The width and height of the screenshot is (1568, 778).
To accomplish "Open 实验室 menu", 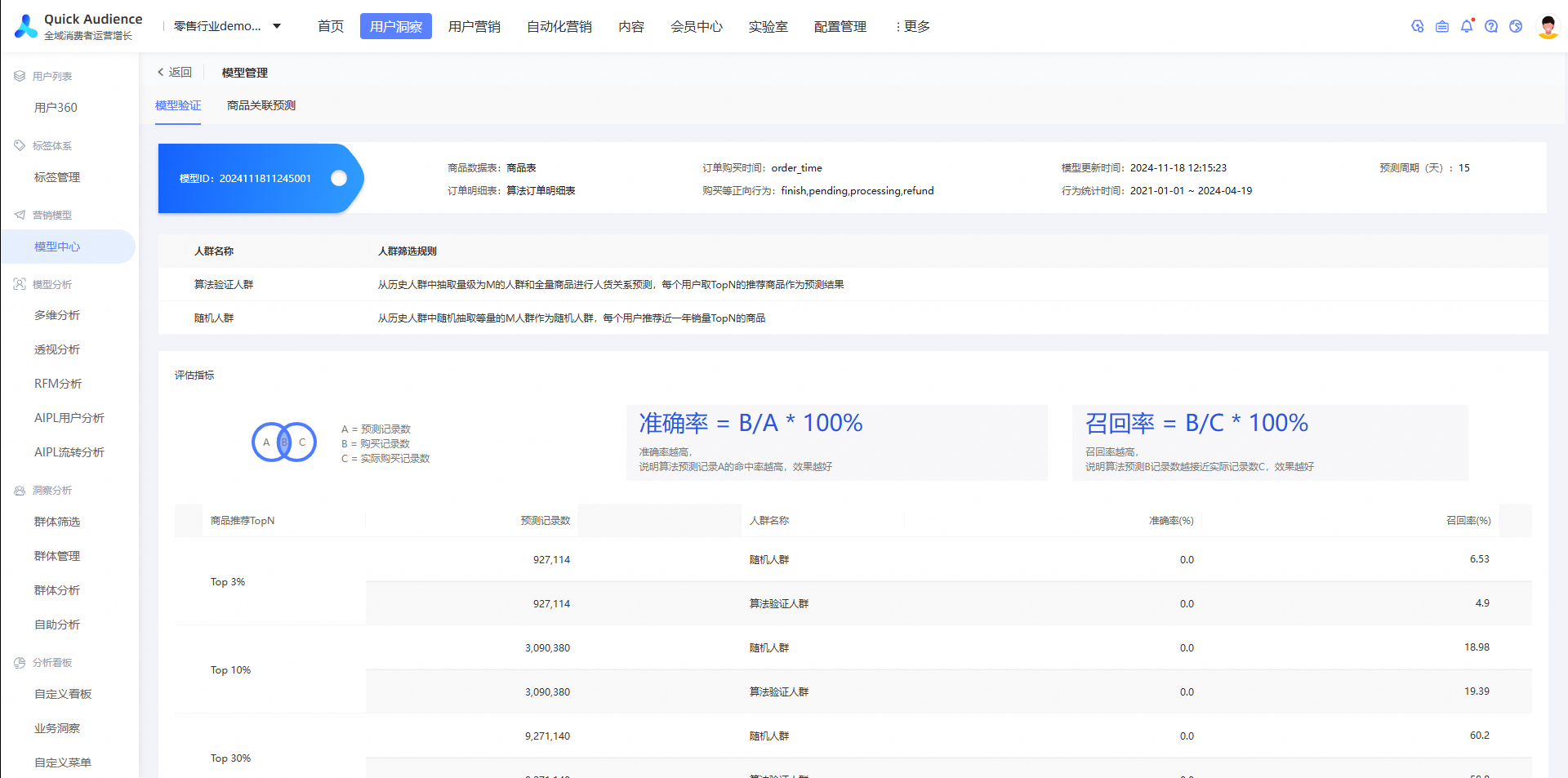I will pos(768,26).
